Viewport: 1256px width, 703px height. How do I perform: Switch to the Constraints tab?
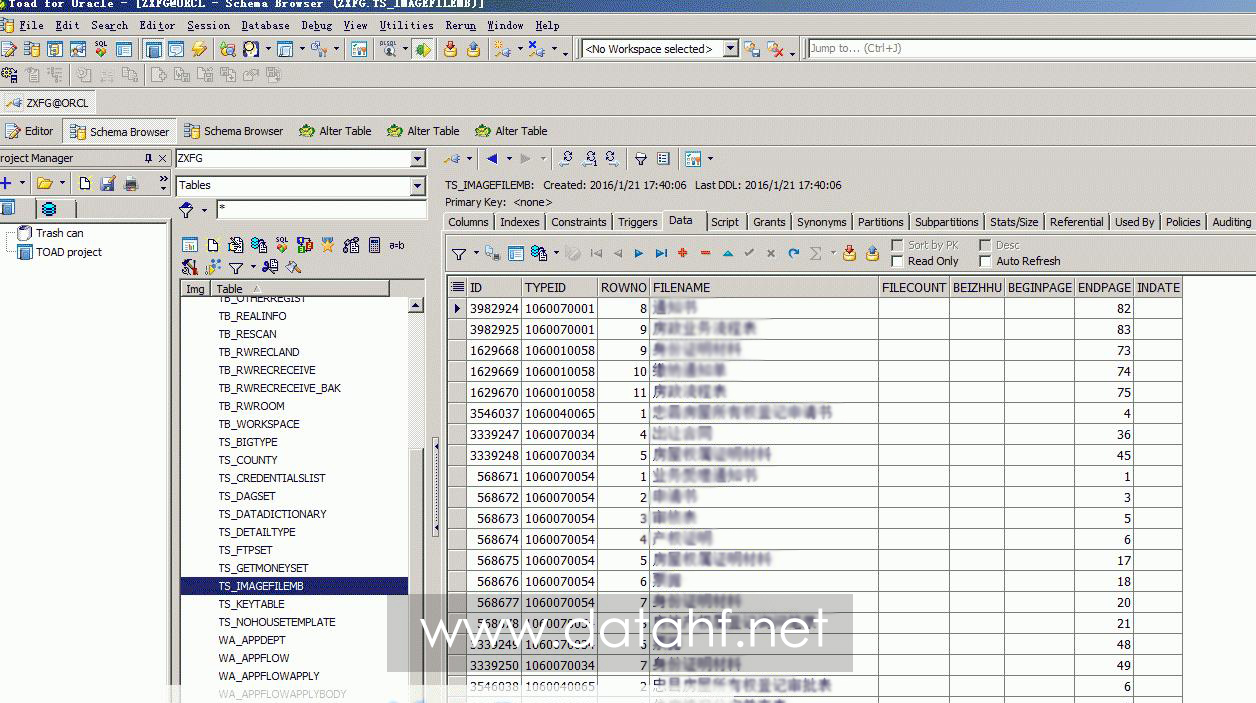(x=579, y=222)
